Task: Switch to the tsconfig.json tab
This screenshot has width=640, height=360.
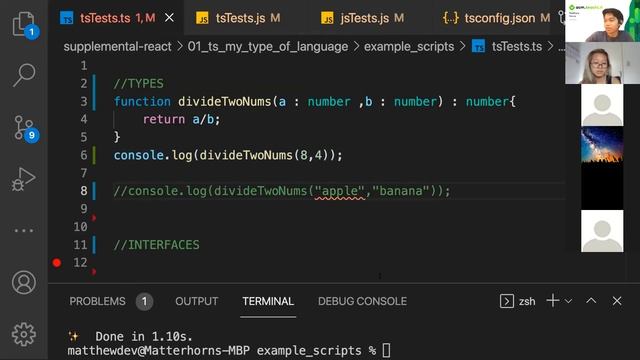Action: 496,18
